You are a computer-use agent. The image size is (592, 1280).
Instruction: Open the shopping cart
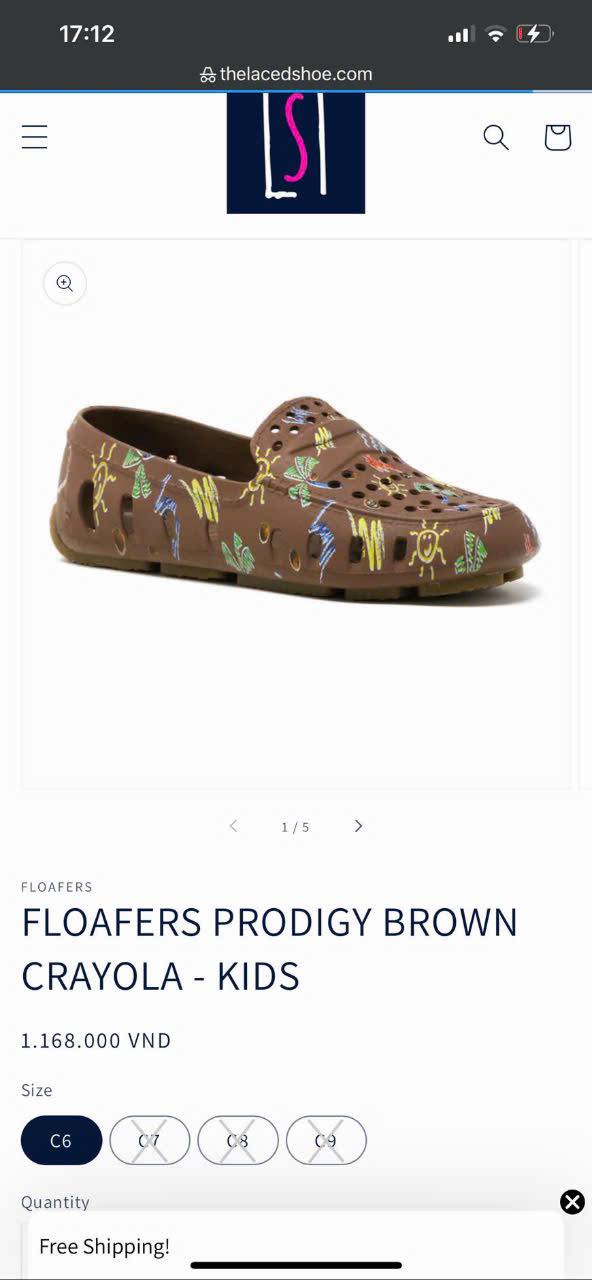tap(557, 137)
